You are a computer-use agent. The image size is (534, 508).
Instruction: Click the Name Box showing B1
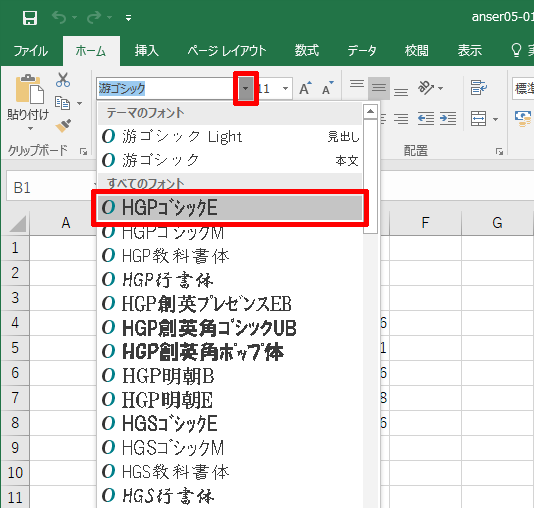(x=51, y=188)
